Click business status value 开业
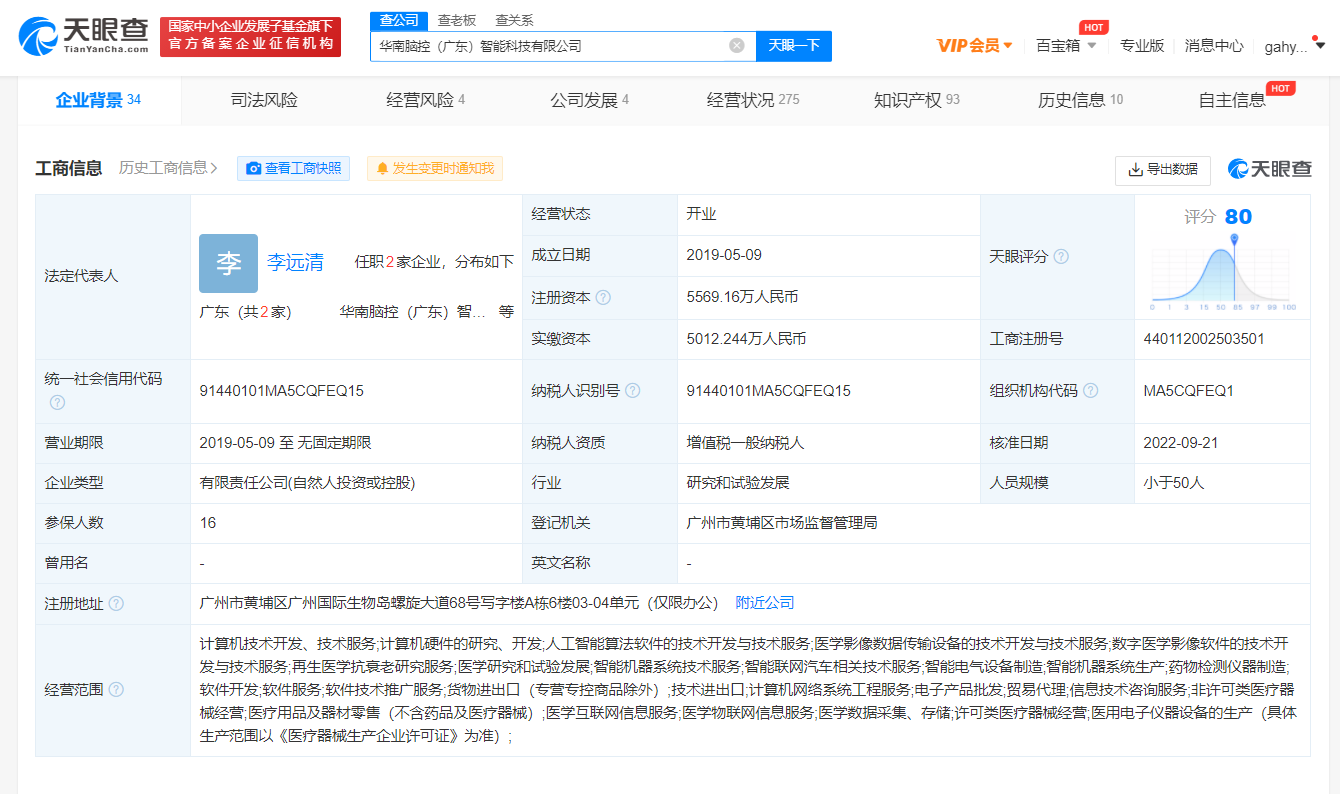 pos(701,214)
